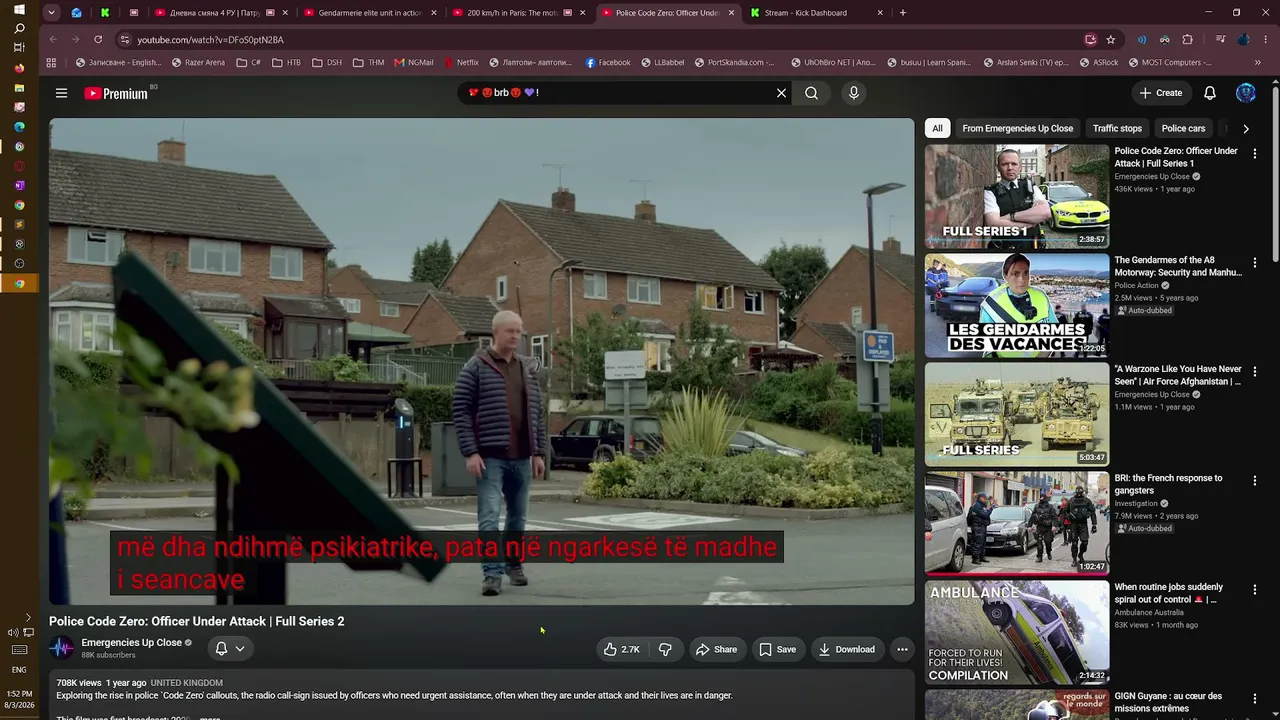Clear the YouTube search box text

782,93
